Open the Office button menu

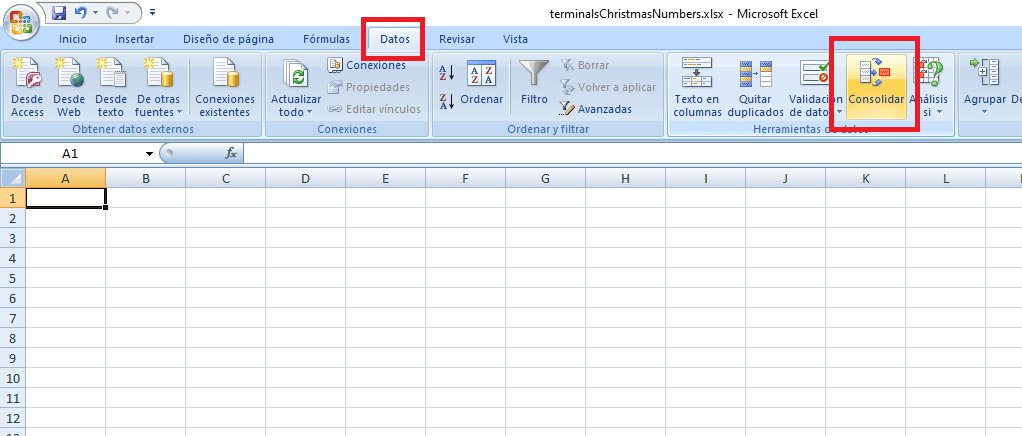click(22, 22)
